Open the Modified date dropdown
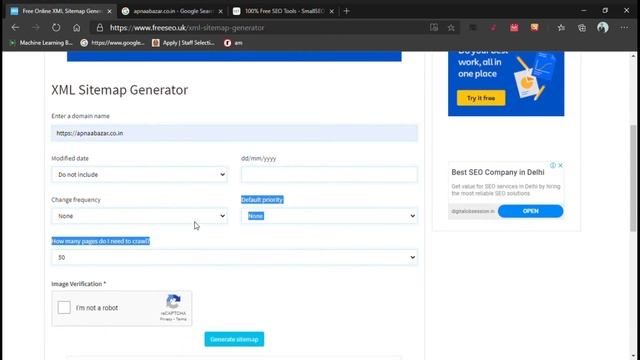Viewport: 640px width, 360px height. pyautogui.click(x=139, y=174)
